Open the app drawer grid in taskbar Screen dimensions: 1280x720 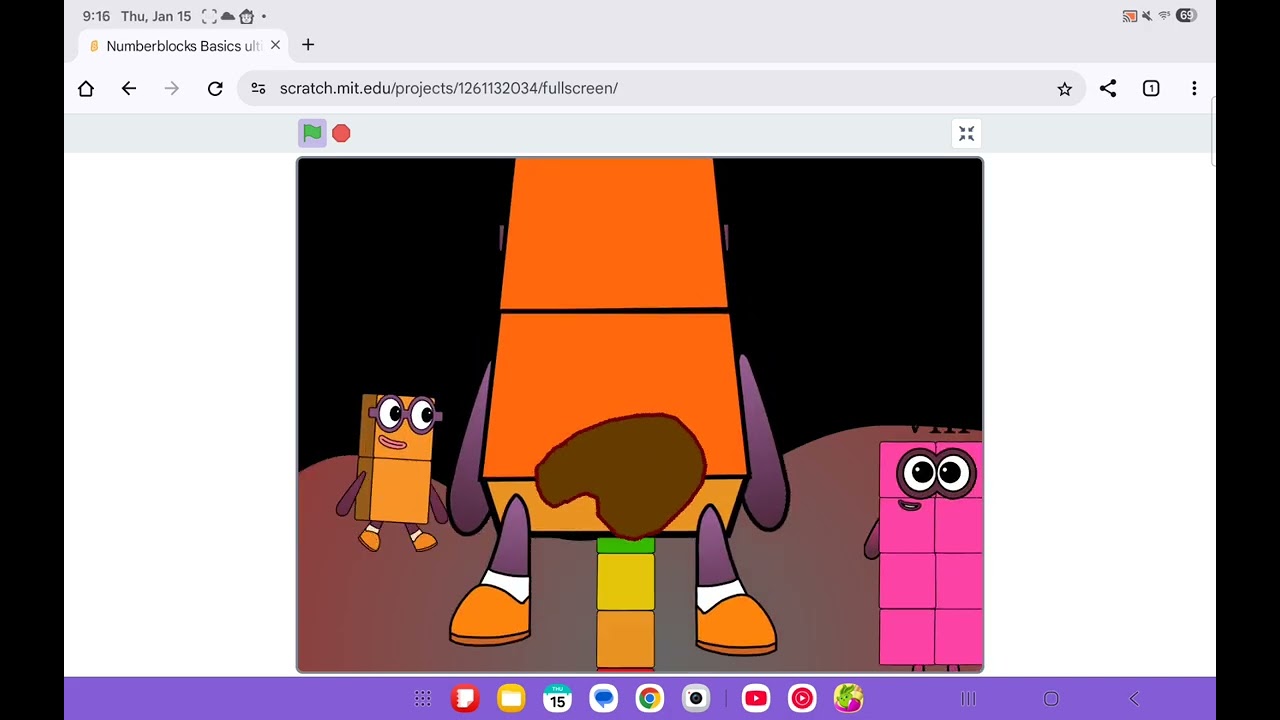(422, 699)
